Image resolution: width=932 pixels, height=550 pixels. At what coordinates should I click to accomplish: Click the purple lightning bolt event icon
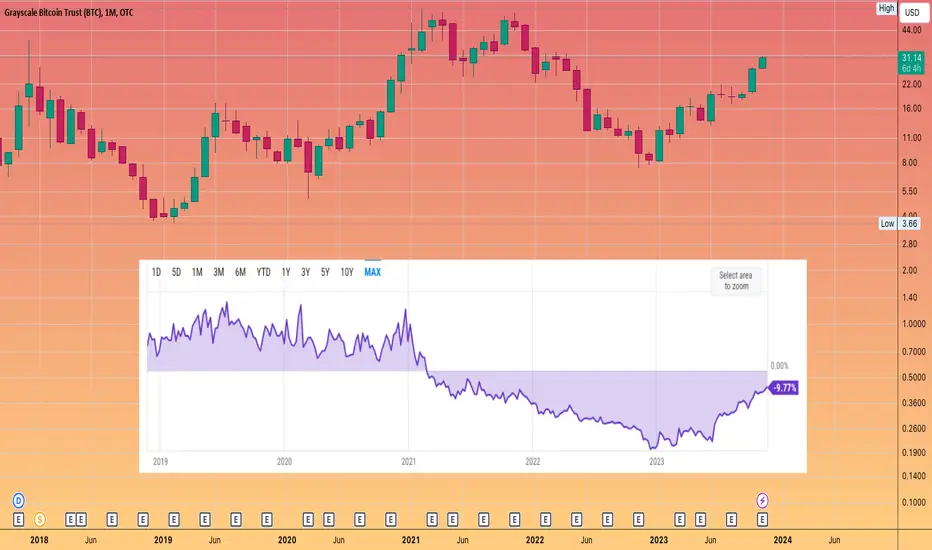(x=762, y=501)
